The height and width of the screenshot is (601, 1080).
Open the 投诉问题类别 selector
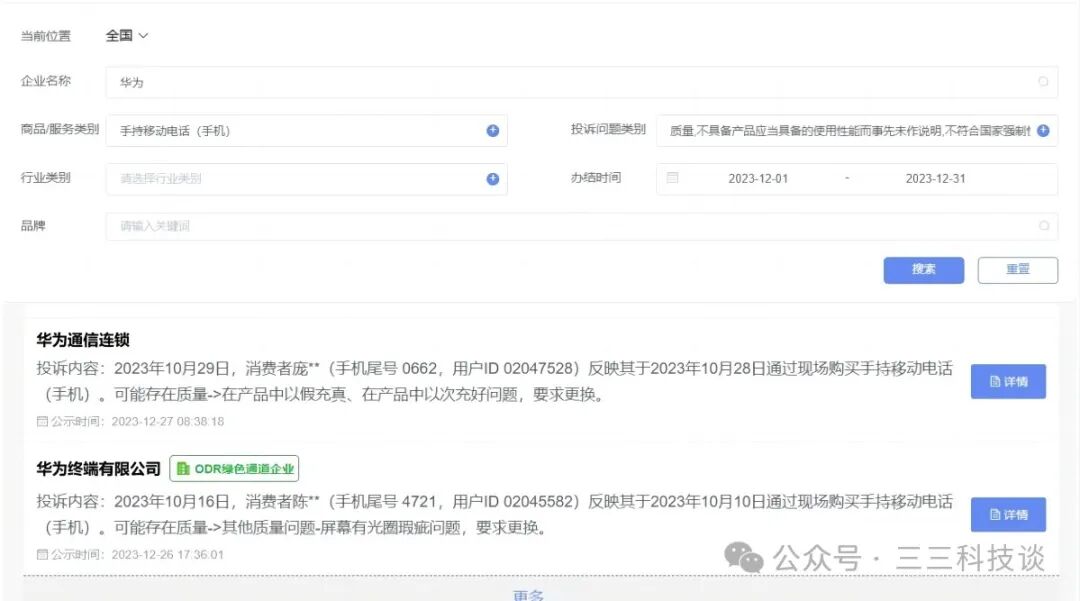tap(857, 131)
